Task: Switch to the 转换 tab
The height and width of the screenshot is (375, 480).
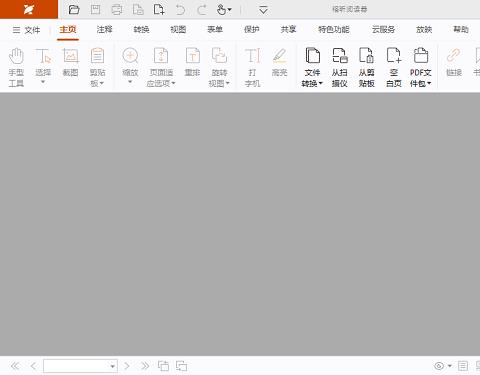Action: point(141,30)
